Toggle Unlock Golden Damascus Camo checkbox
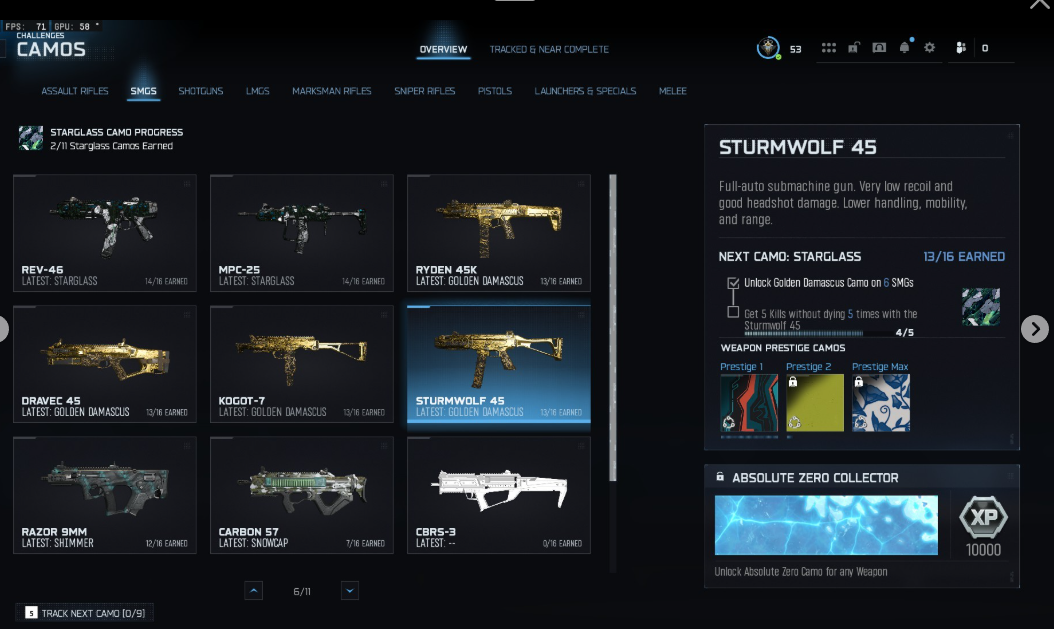Viewport: 1054px width, 629px height. coord(733,283)
